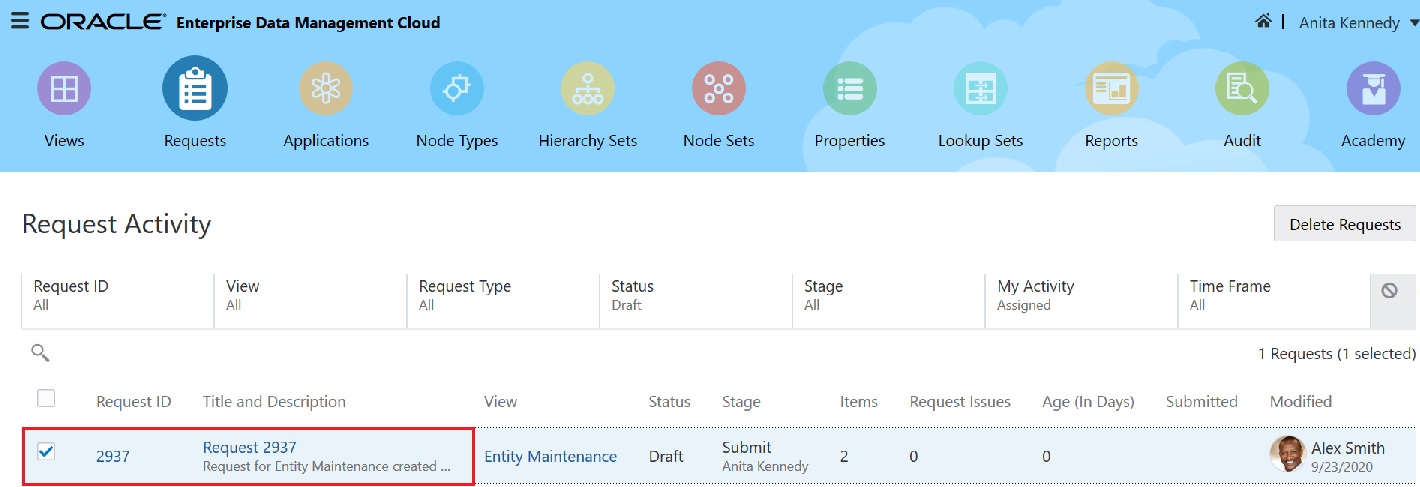The height and width of the screenshot is (487, 1420).
Task: Open the Applications card icon
Action: tap(326, 89)
